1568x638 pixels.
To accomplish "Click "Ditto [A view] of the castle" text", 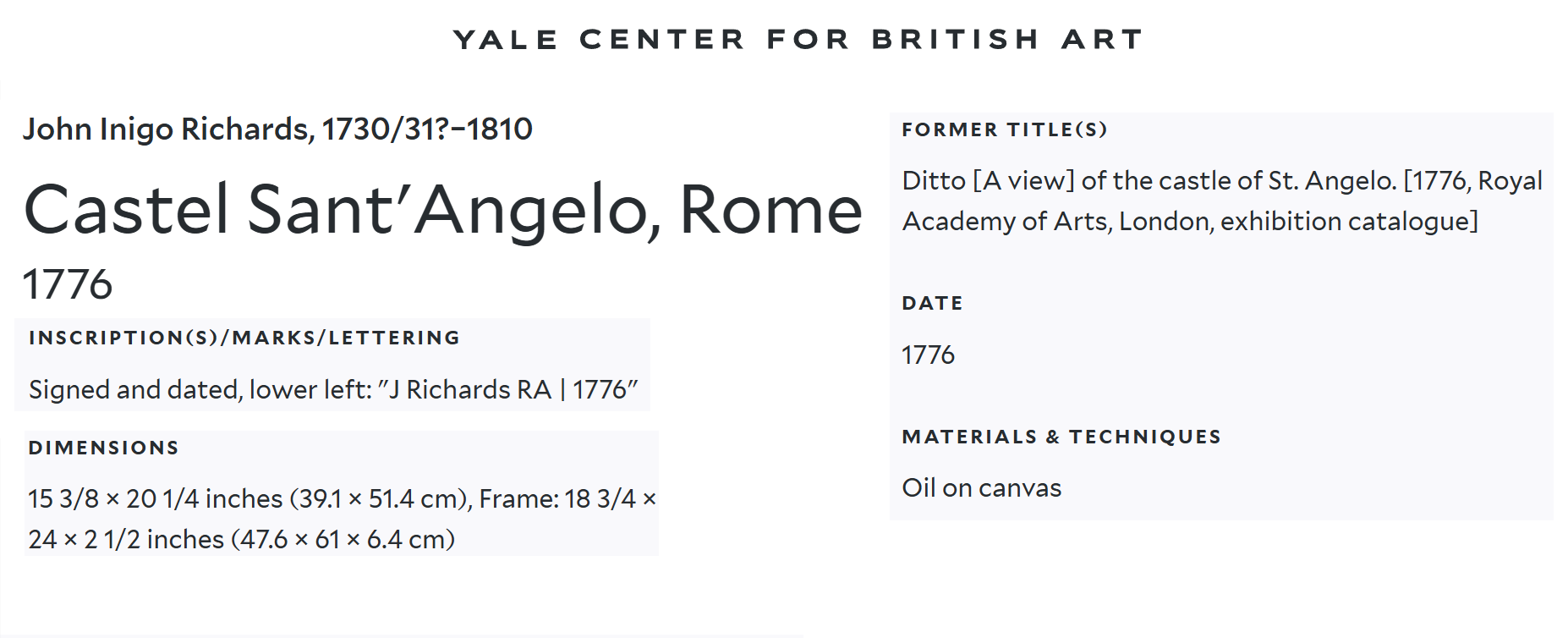I will (x=1066, y=180).
